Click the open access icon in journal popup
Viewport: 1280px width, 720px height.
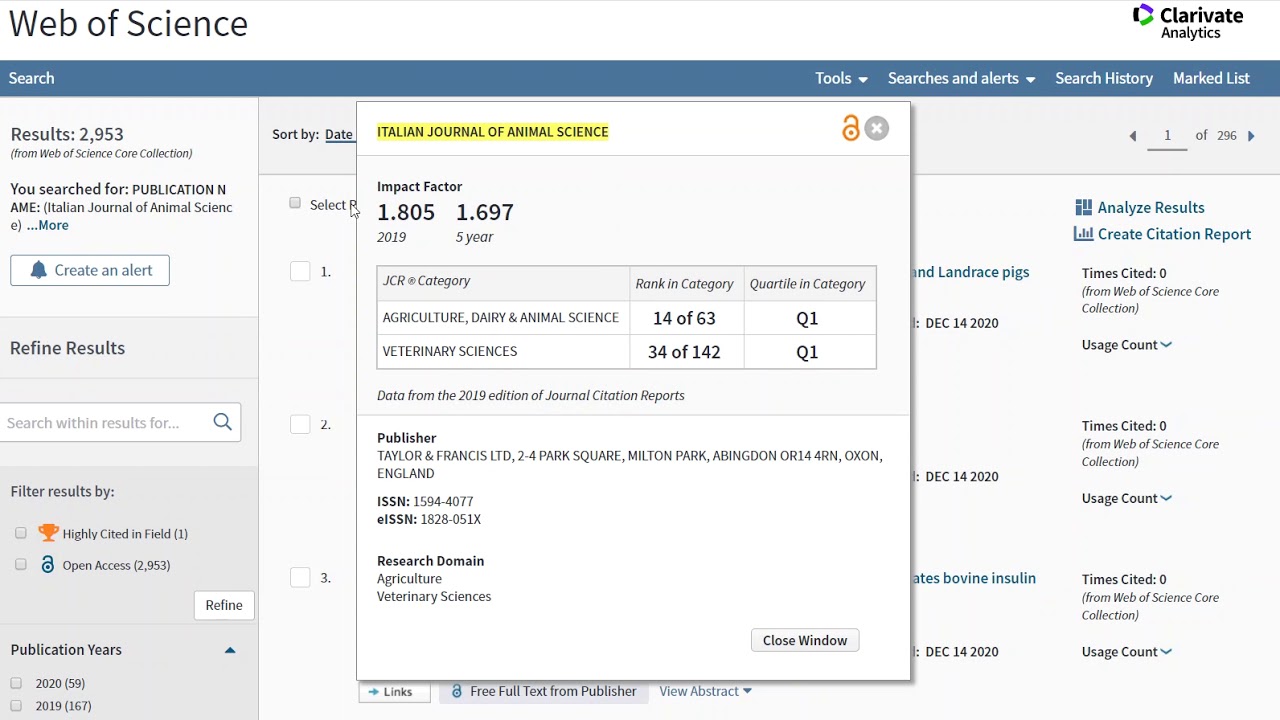(x=851, y=128)
